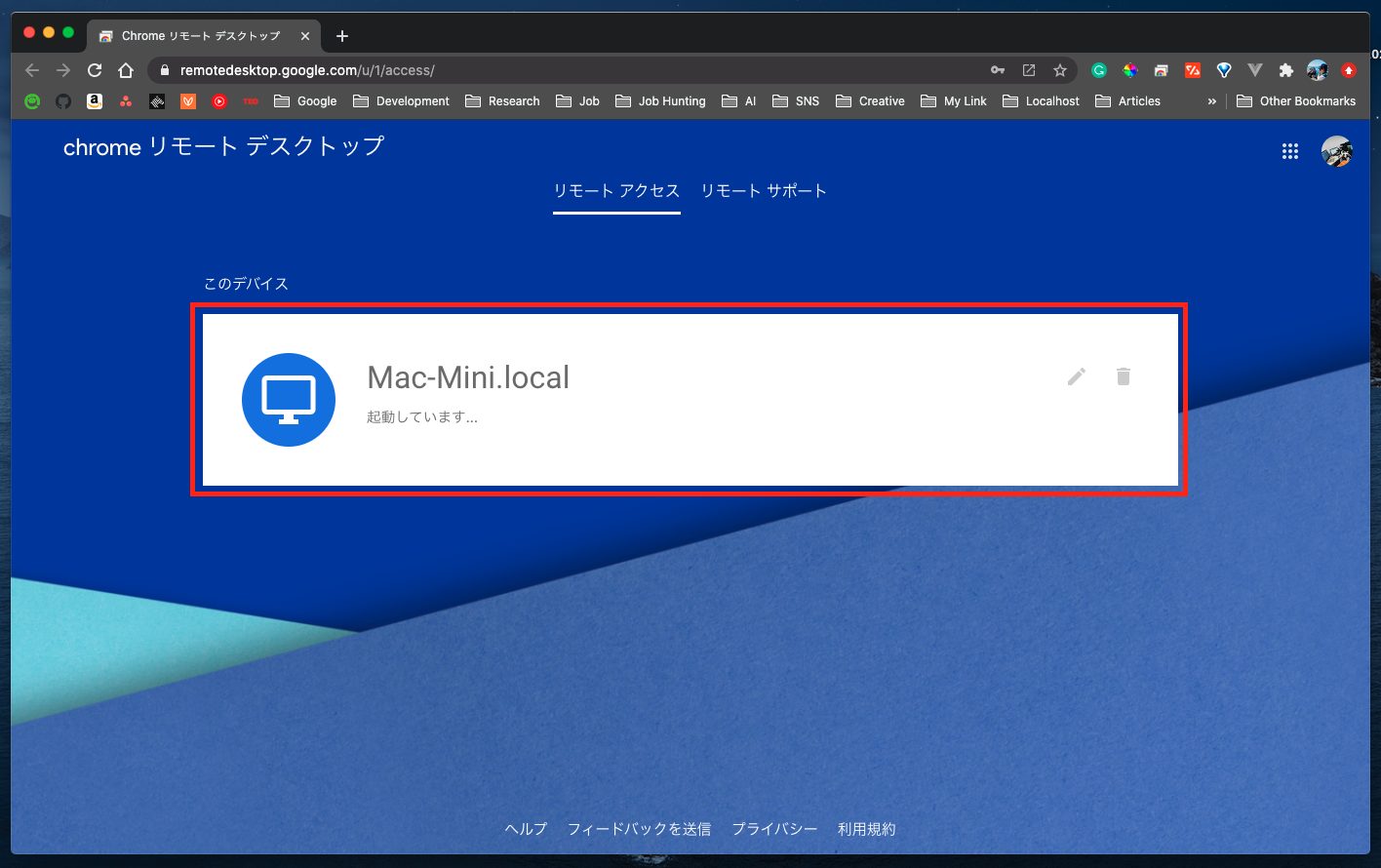Open the AI bookmarks folder

(738, 100)
